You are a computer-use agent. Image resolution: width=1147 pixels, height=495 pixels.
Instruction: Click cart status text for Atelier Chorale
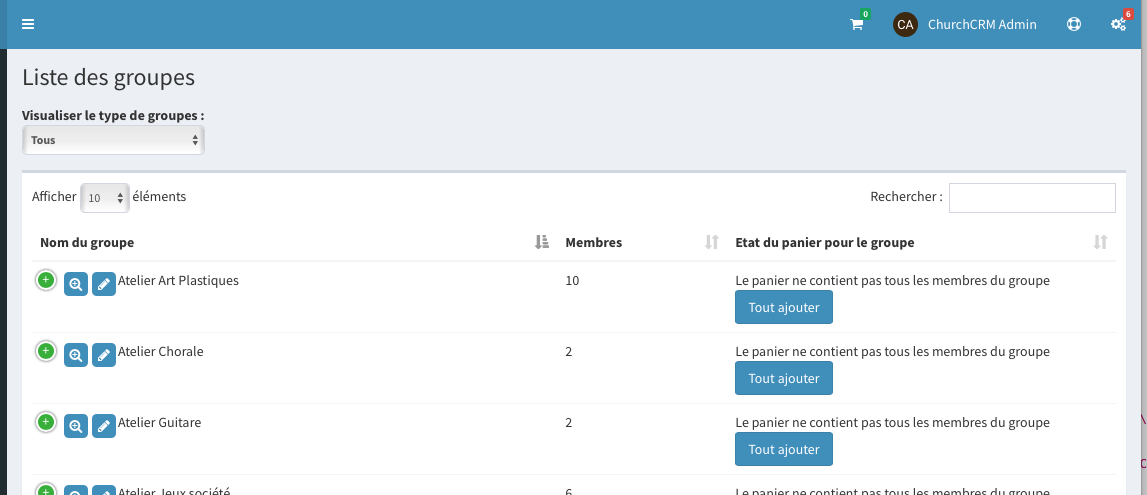pyautogui.click(x=892, y=351)
